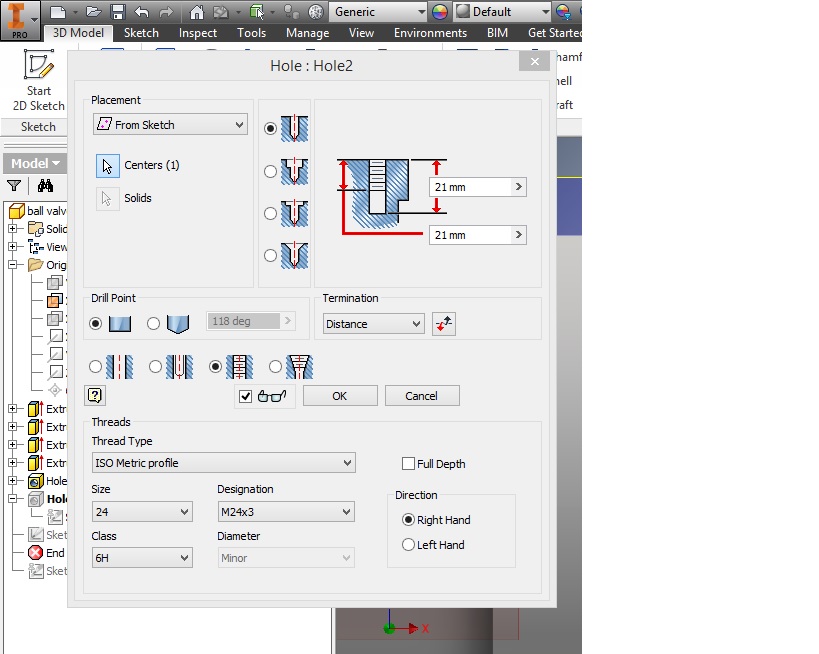
Task: Click the material sphere icon beside Default
Action: [x=463, y=11]
